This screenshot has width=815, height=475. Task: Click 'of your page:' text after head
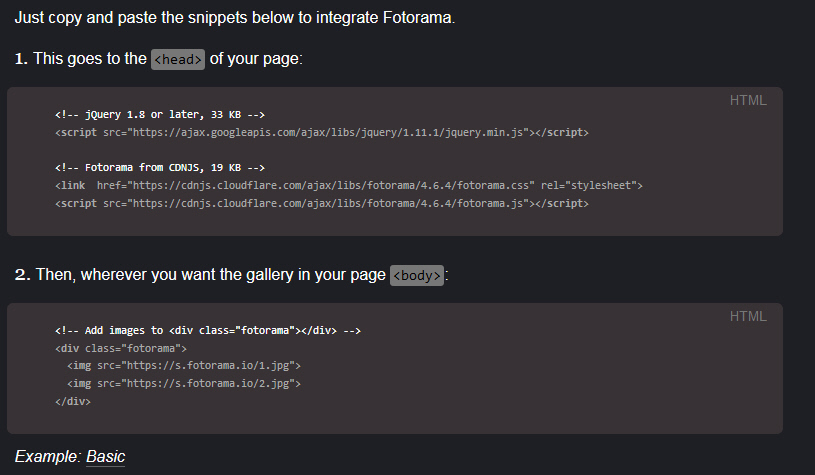[256, 59]
